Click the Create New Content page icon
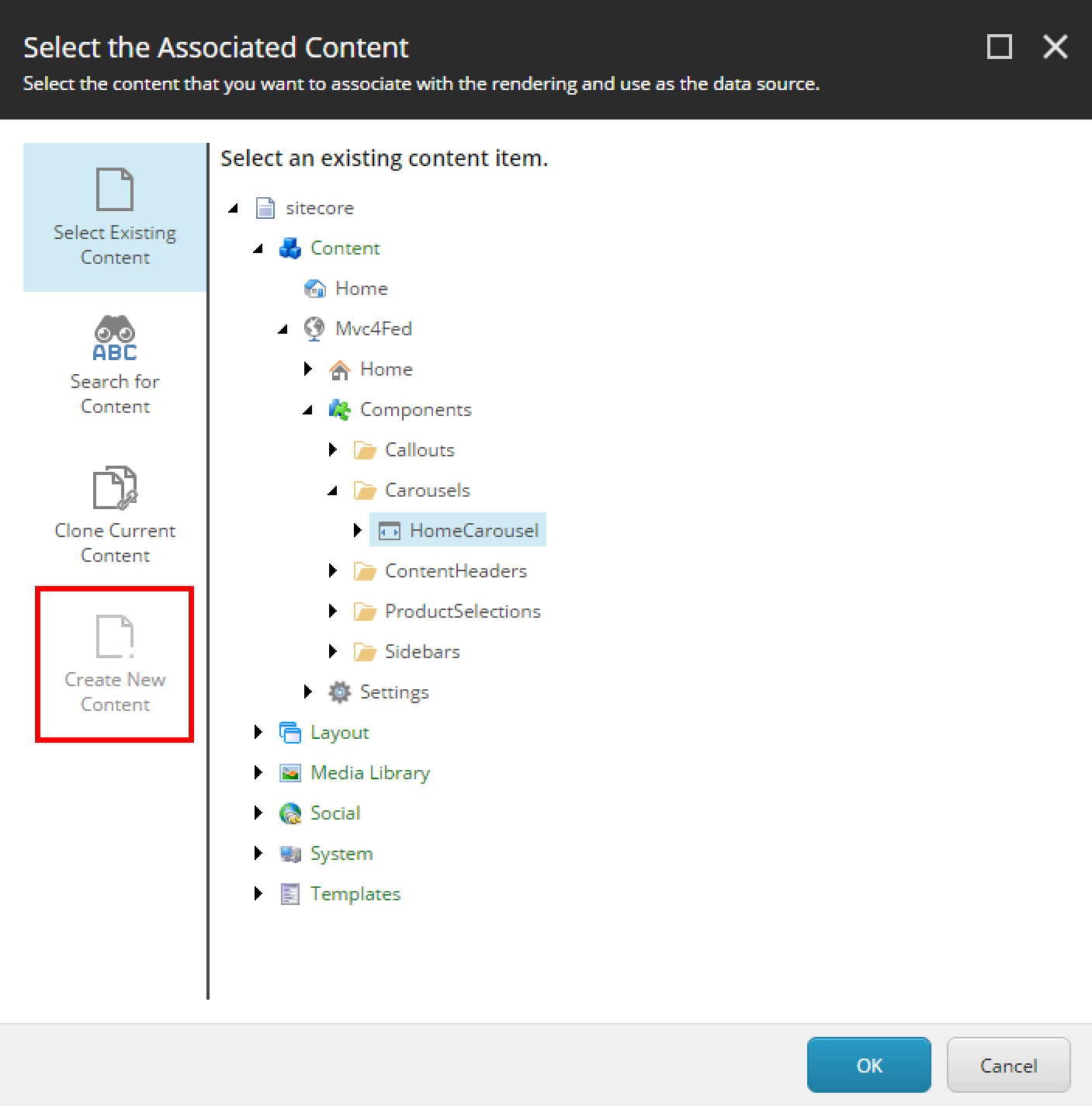This screenshot has width=1092, height=1106. tap(115, 636)
